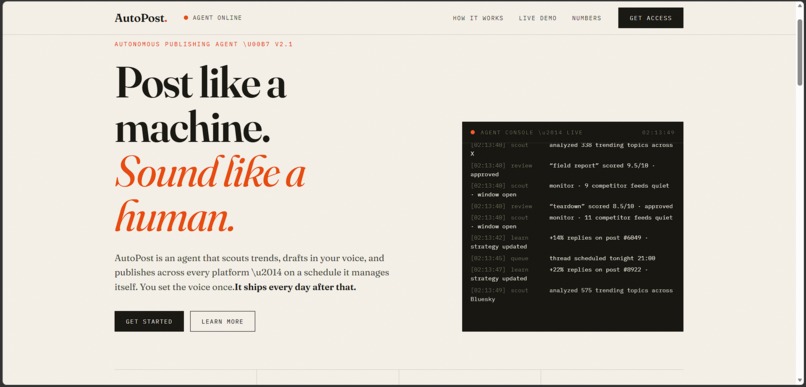This screenshot has width=806, height=387.
Task: Click the 02:13:49 clock in the console header
Action: (x=658, y=133)
